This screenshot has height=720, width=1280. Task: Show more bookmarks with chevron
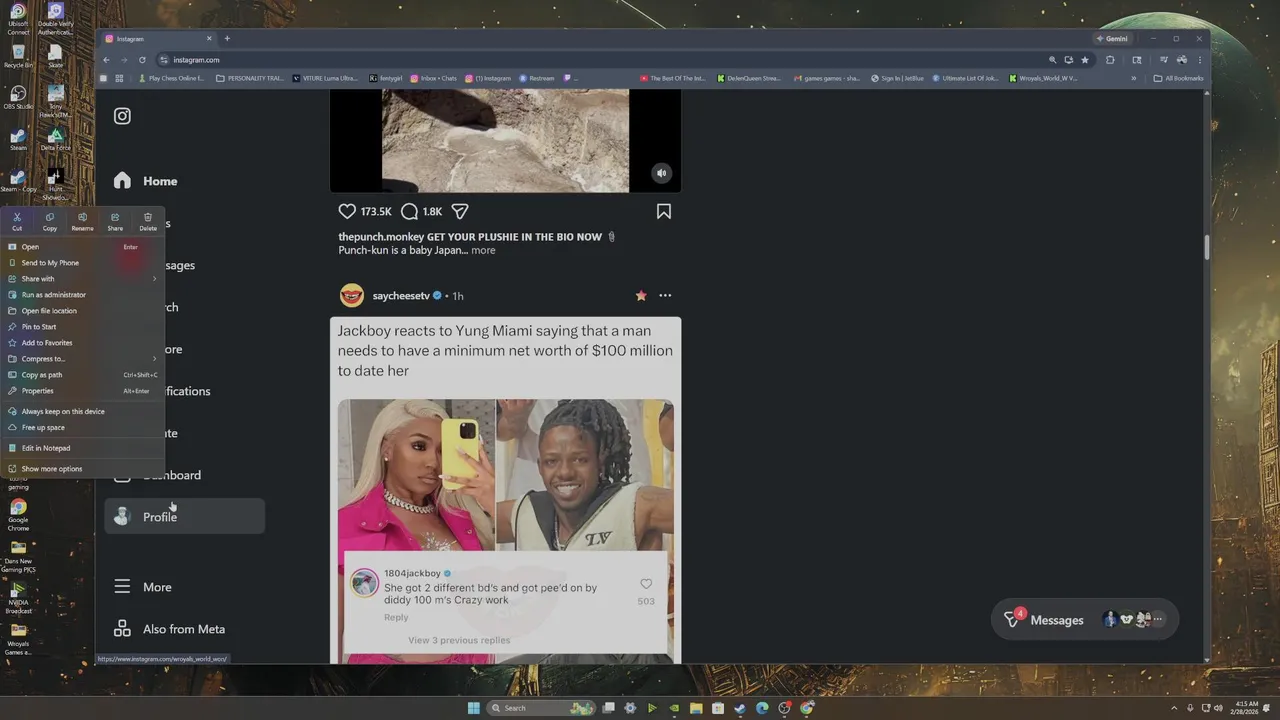point(1134,78)
